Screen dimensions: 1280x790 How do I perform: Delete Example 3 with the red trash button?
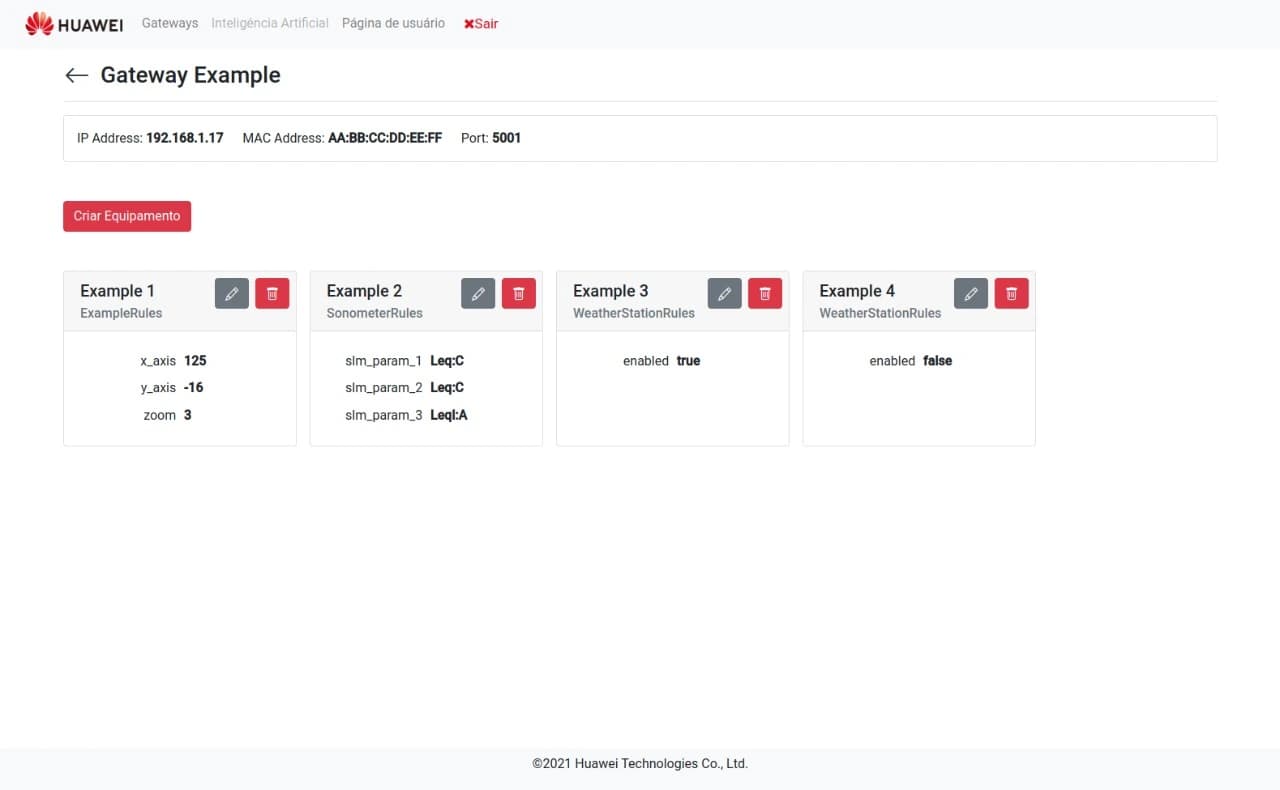point(765,293)
